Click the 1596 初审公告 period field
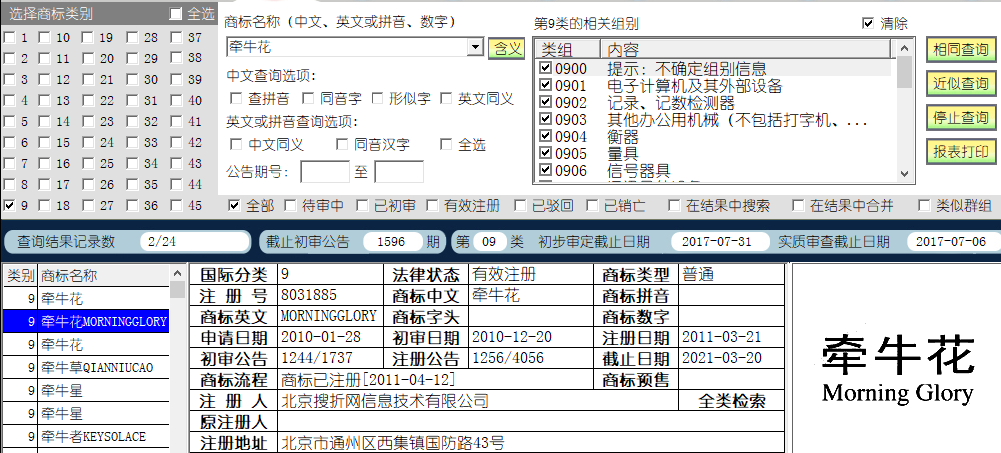This screenshot has width=1001, height=453. (x=392, y=242)
